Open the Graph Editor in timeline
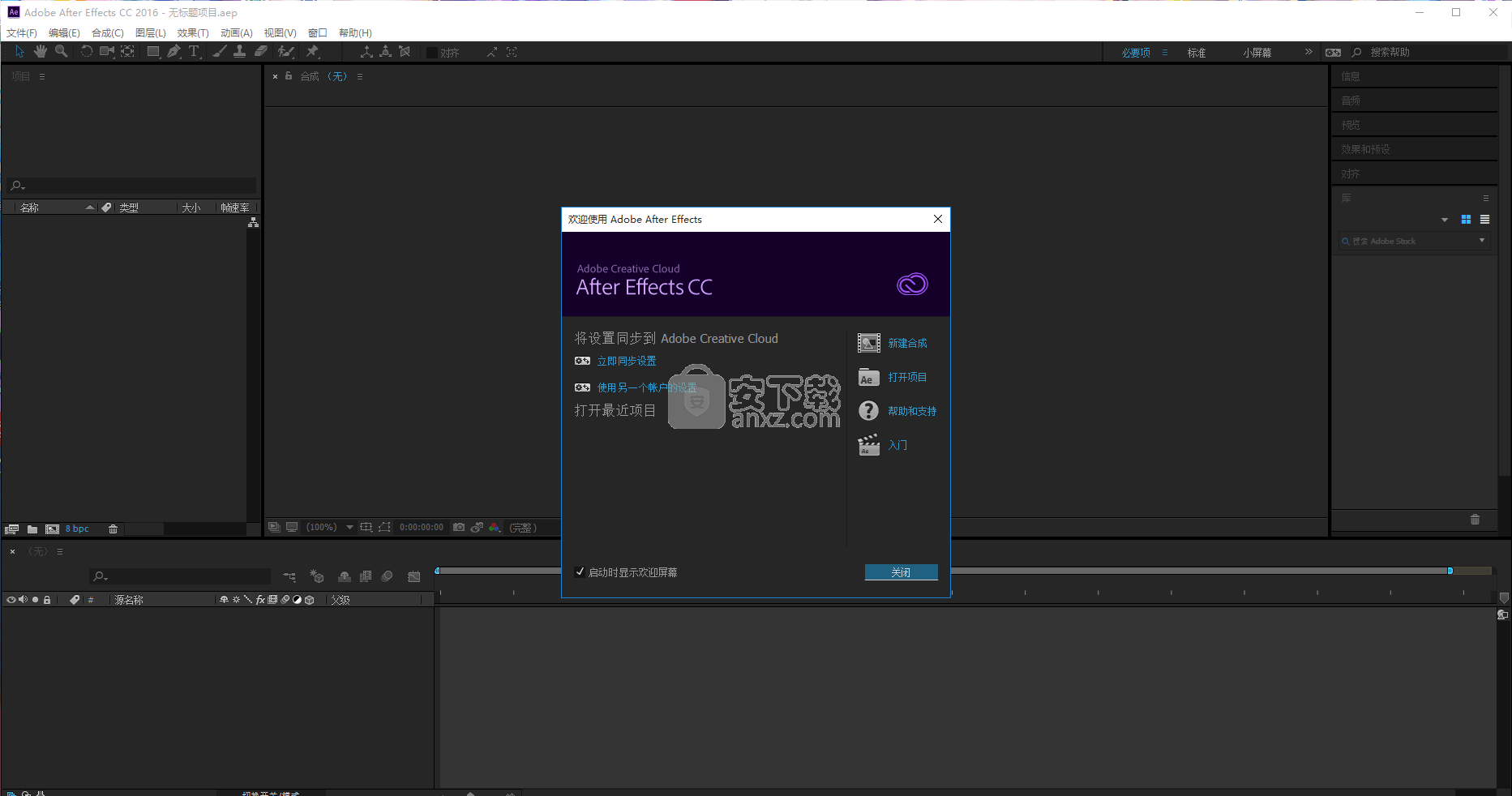 coord(414,576)
